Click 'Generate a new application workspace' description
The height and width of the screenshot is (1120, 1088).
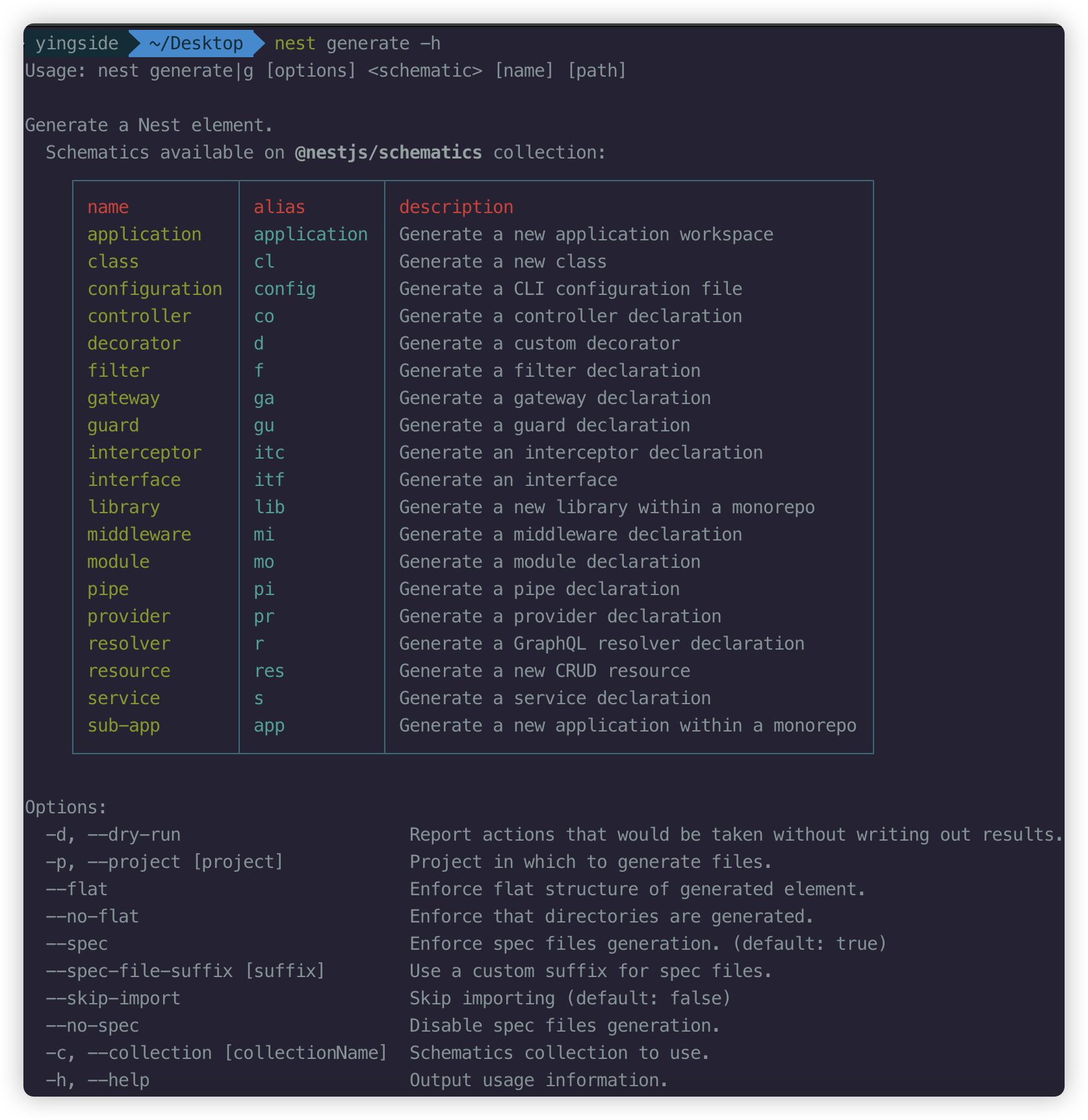click(x=586, y=235)
